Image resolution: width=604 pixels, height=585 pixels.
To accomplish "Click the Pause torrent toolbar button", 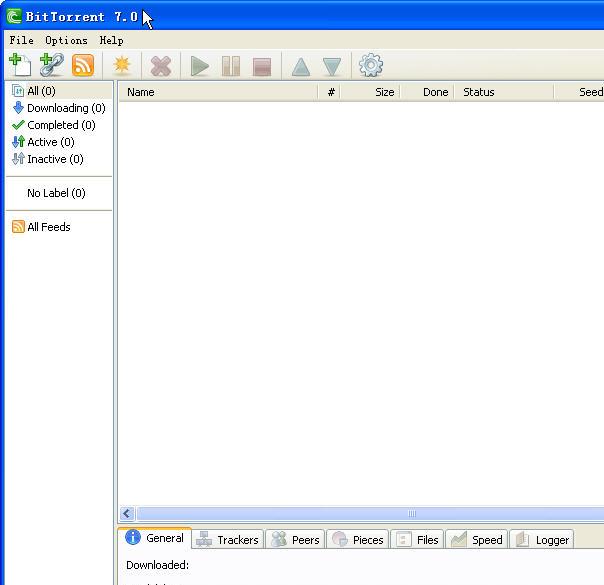I will [231, 66].
